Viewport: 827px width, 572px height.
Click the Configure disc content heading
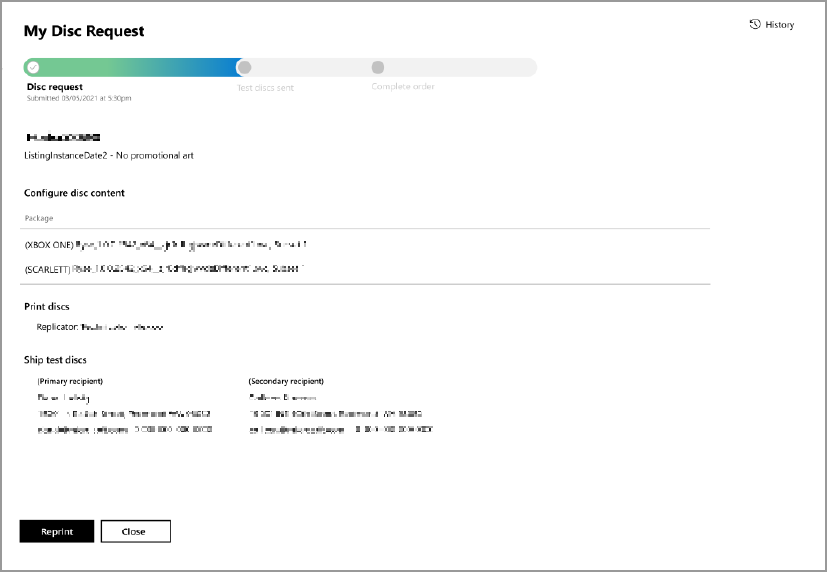click(74, 193)
